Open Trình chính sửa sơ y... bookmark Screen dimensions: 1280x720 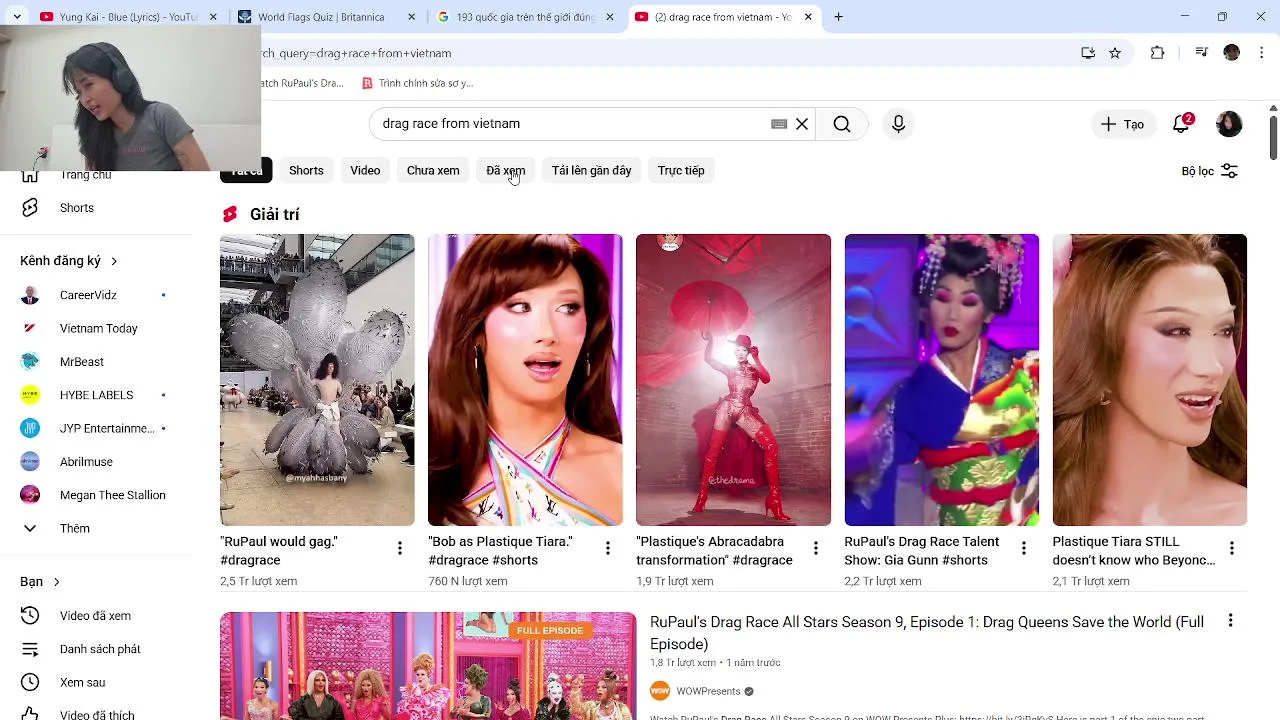coord(417,83)
